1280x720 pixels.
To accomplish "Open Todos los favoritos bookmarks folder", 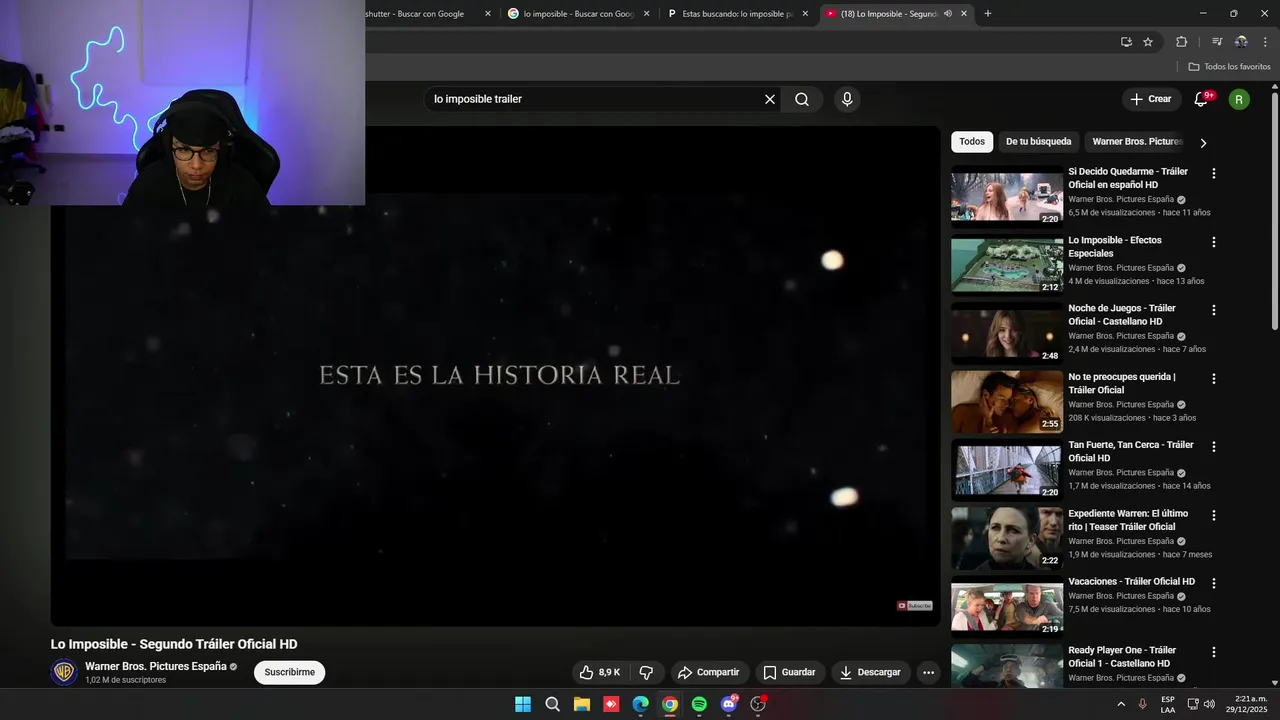I will [1230, 67].
